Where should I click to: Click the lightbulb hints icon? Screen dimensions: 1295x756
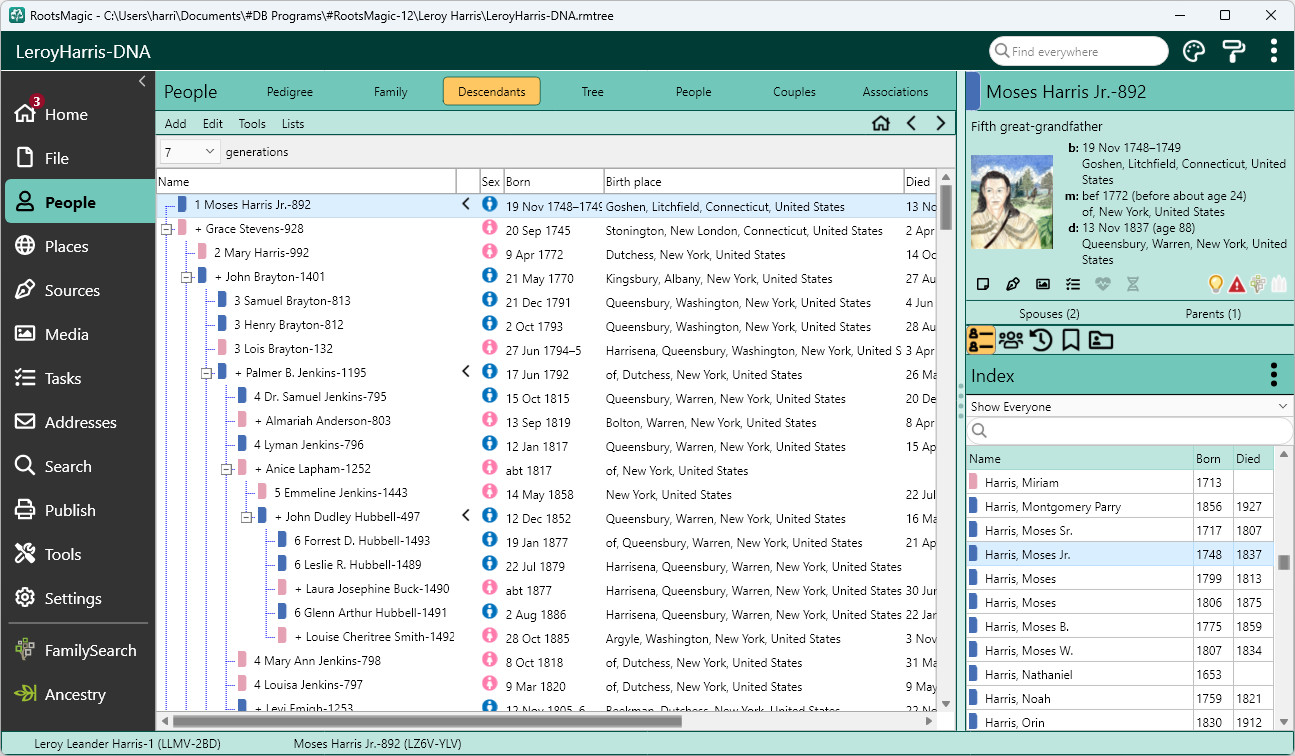(x=1216, y=284)
